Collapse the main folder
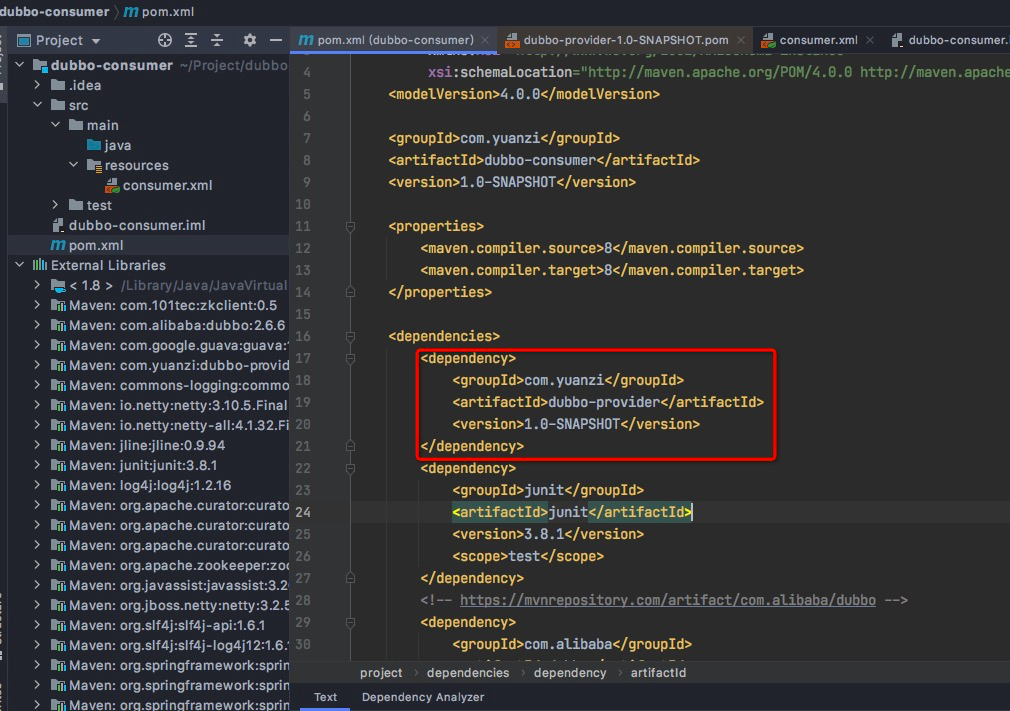The width and height of the screenshot is (1010, 711). pos(55,124)
